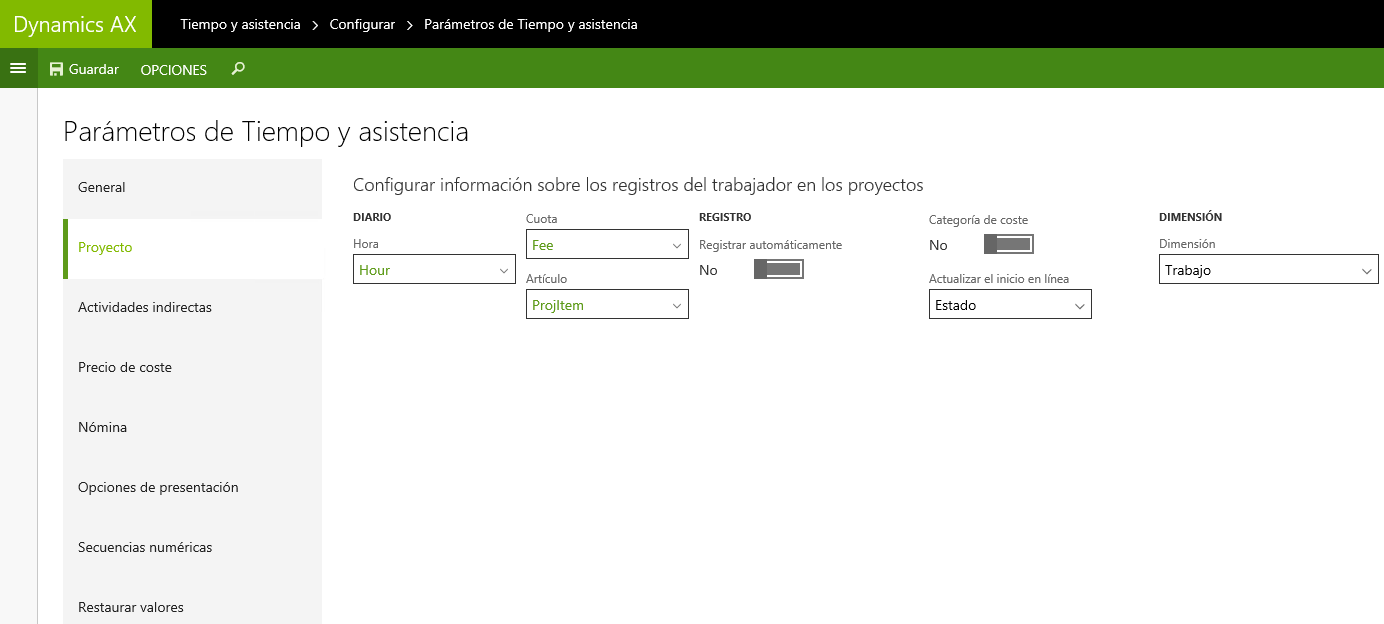
Task: Click the REGISTRO section heading
Action: coord(725,217)
